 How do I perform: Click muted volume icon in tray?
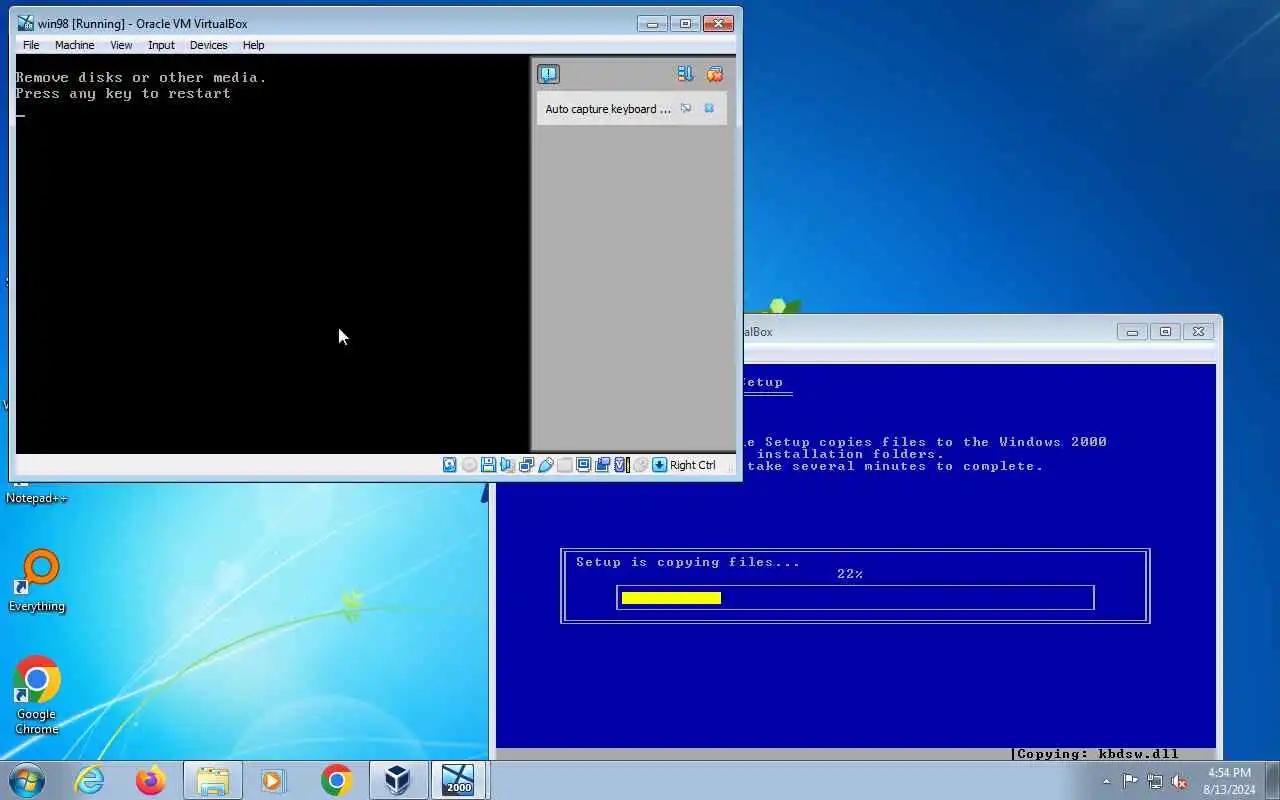pyautogui.click(x=1180, y=781)
